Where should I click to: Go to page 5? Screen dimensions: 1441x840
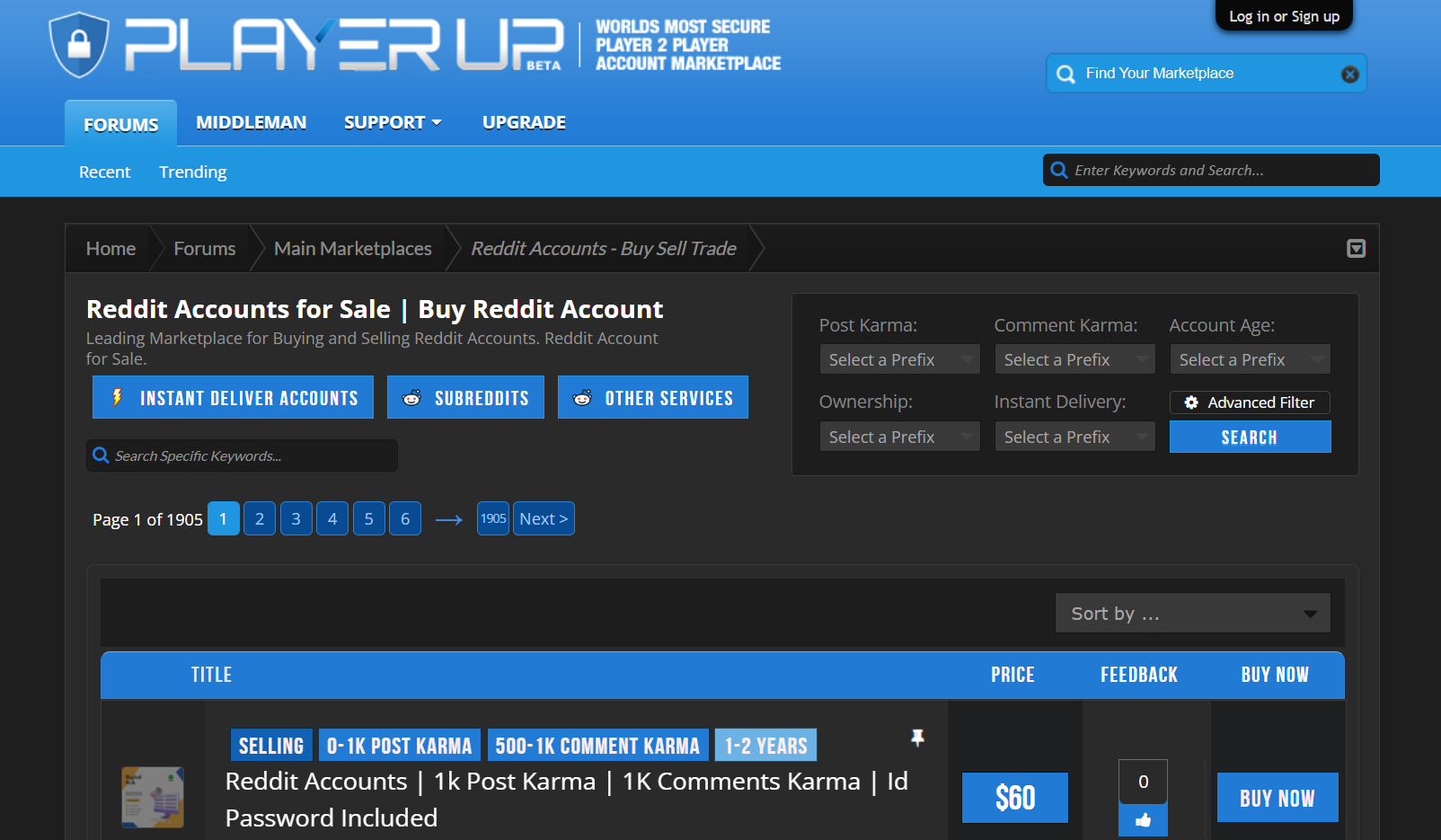[x=368, y=518]
